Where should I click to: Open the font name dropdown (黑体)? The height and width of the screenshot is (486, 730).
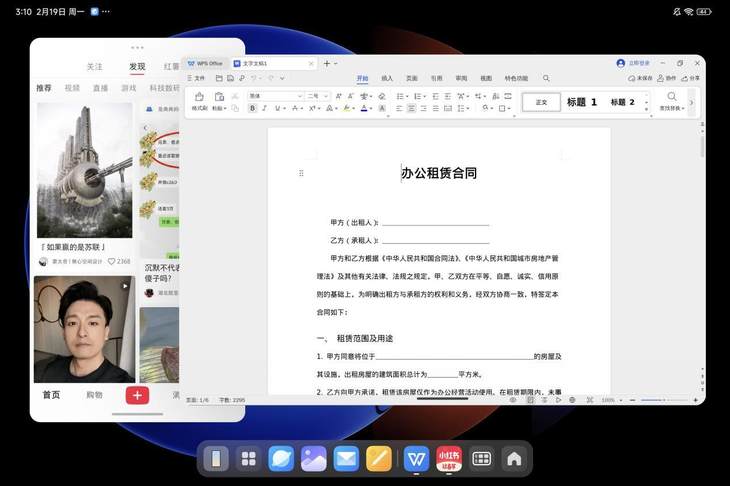point(275,96)
